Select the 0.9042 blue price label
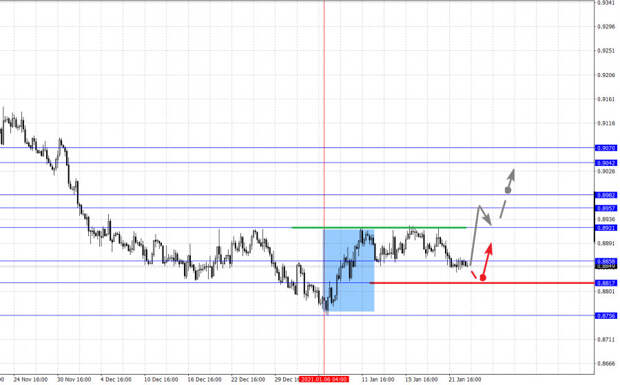 tap(606, 163)
